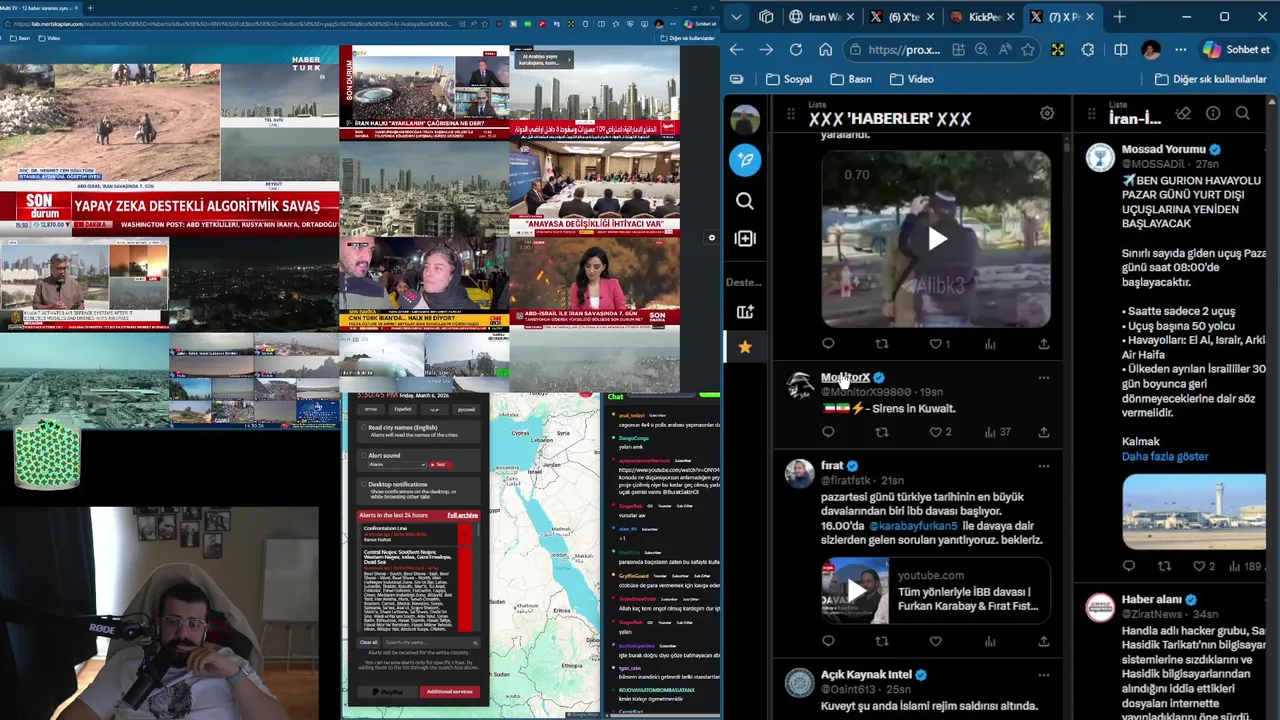Toggle Read aloud icon in address bar
This screenshot has height=720, width=1280.
[1004, 49]
